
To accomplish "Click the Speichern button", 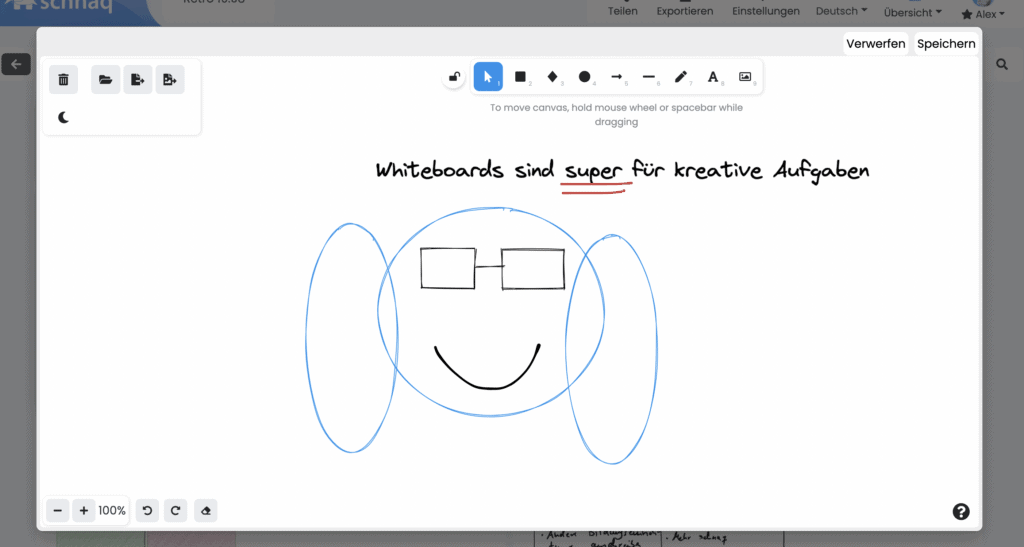I will [x=945, y=43].
